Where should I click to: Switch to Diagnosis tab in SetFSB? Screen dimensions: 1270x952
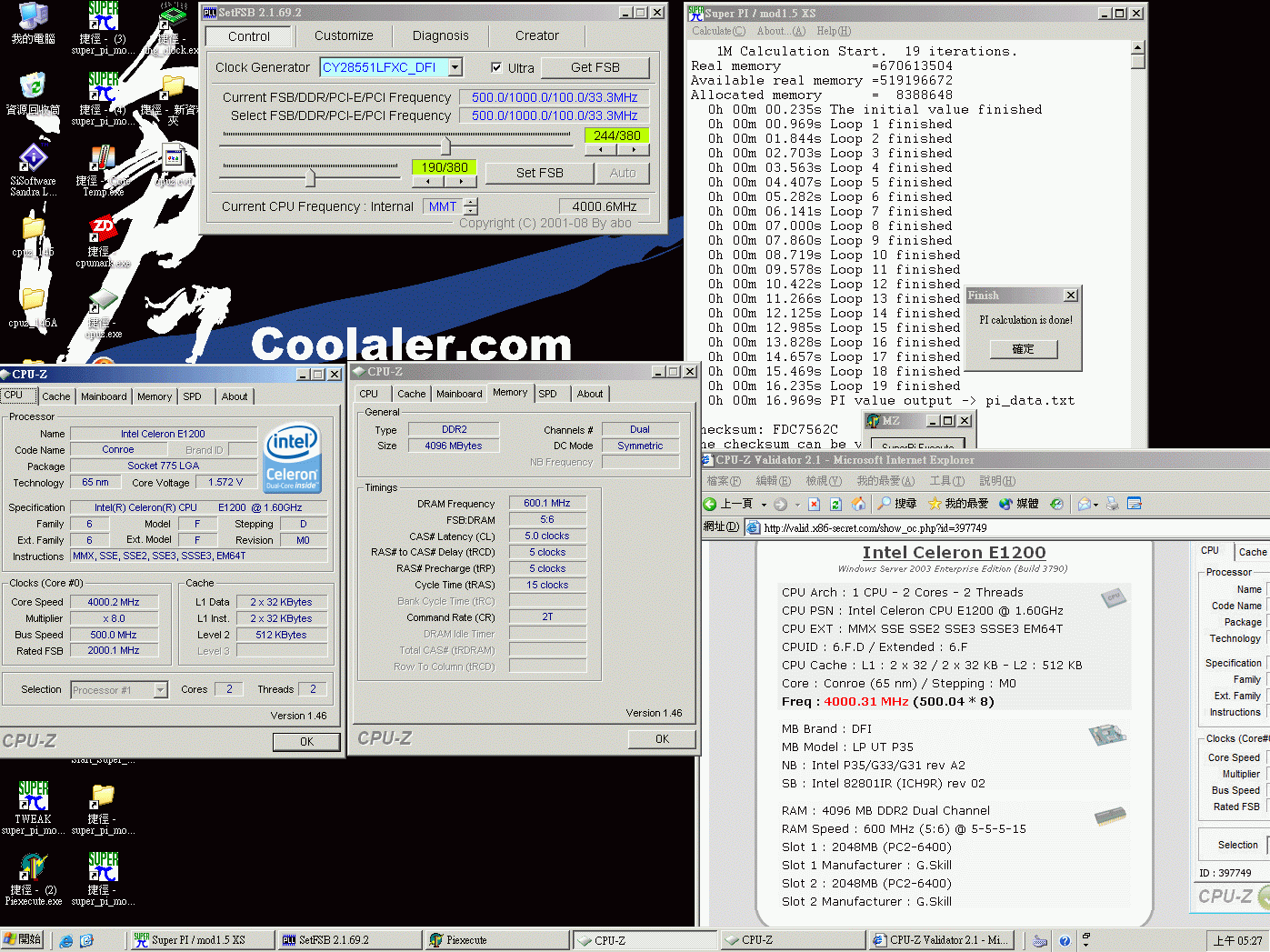[441, 35]
